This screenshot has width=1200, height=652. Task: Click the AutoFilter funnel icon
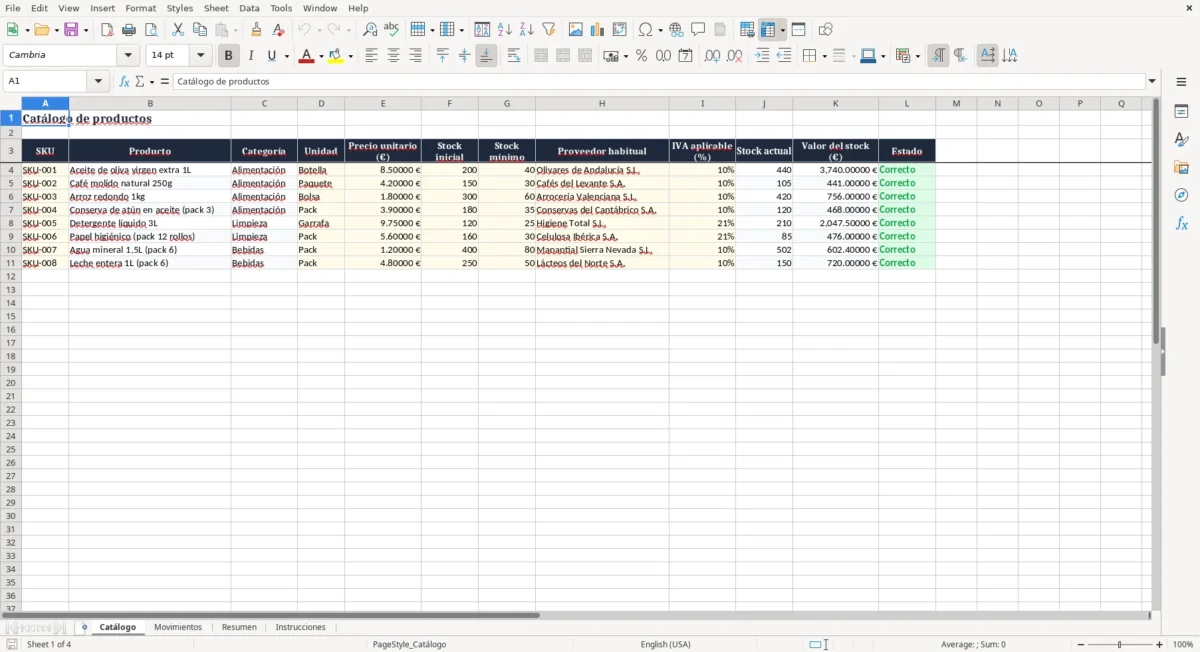click(549, 30)
